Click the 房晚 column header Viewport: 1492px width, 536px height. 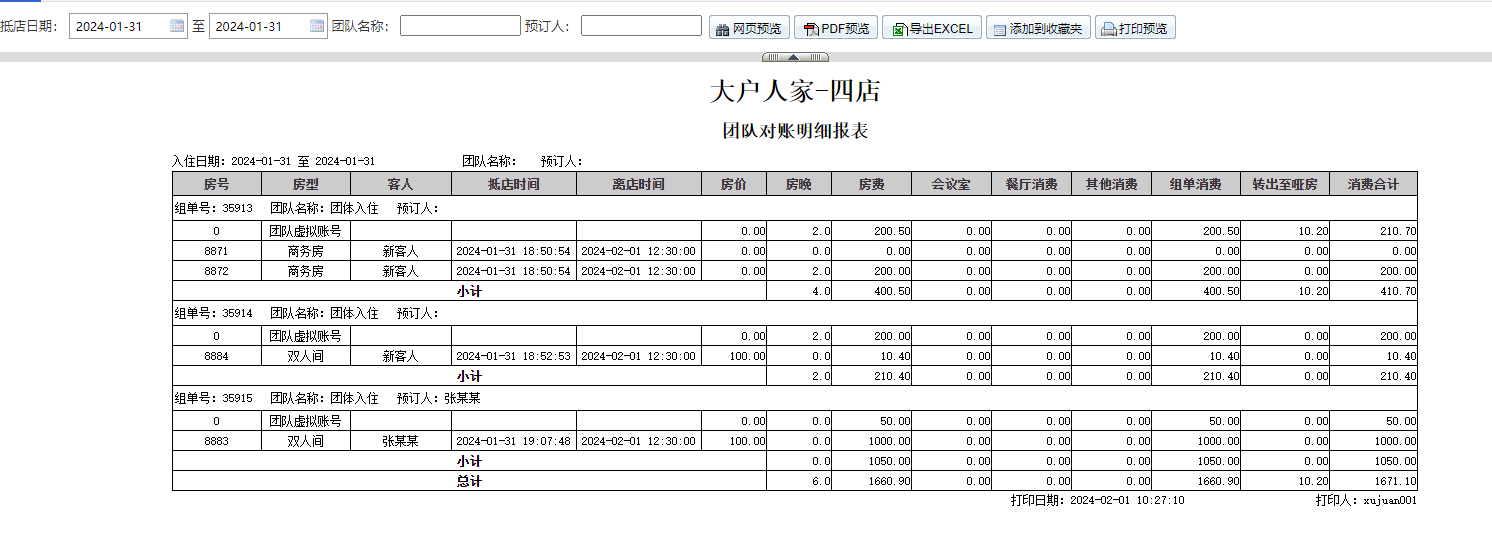point(799,184)
